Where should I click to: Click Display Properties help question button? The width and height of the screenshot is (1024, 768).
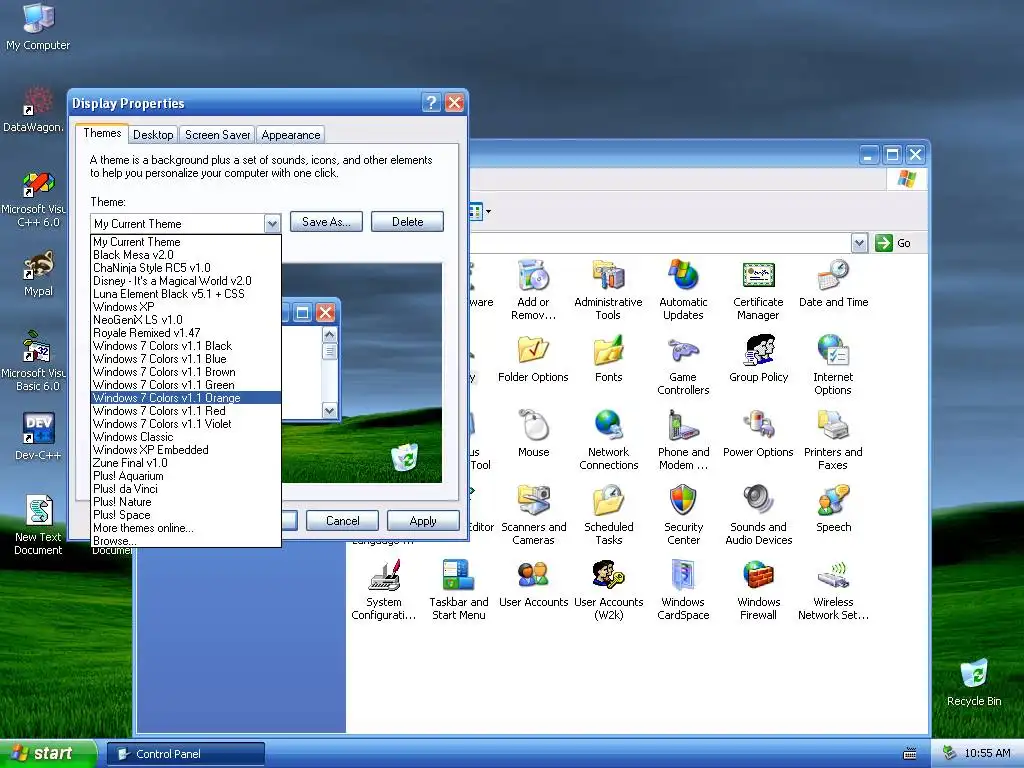[x=431, y=103]
